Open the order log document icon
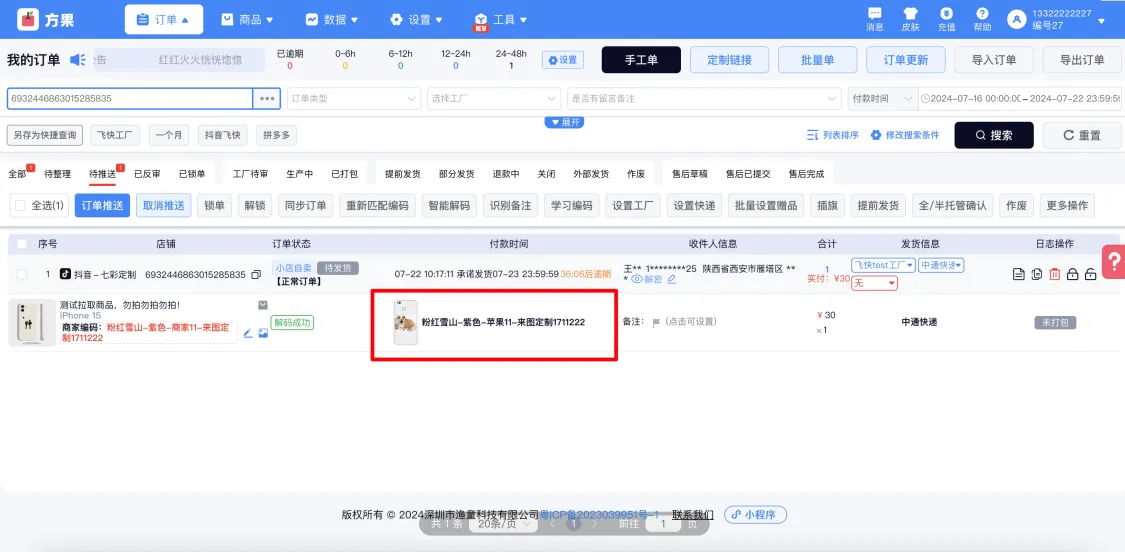 (x=1018, y=273)
